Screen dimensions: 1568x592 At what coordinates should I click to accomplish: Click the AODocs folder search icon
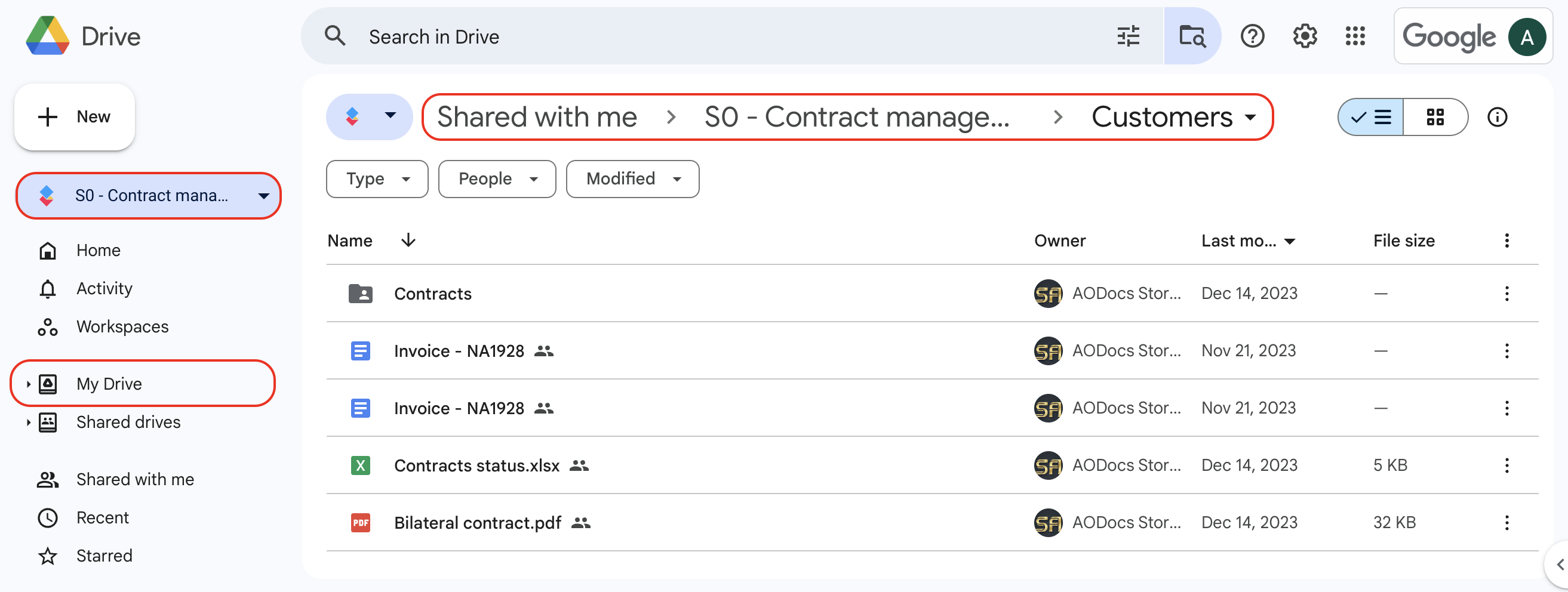tap(1192, 36)
